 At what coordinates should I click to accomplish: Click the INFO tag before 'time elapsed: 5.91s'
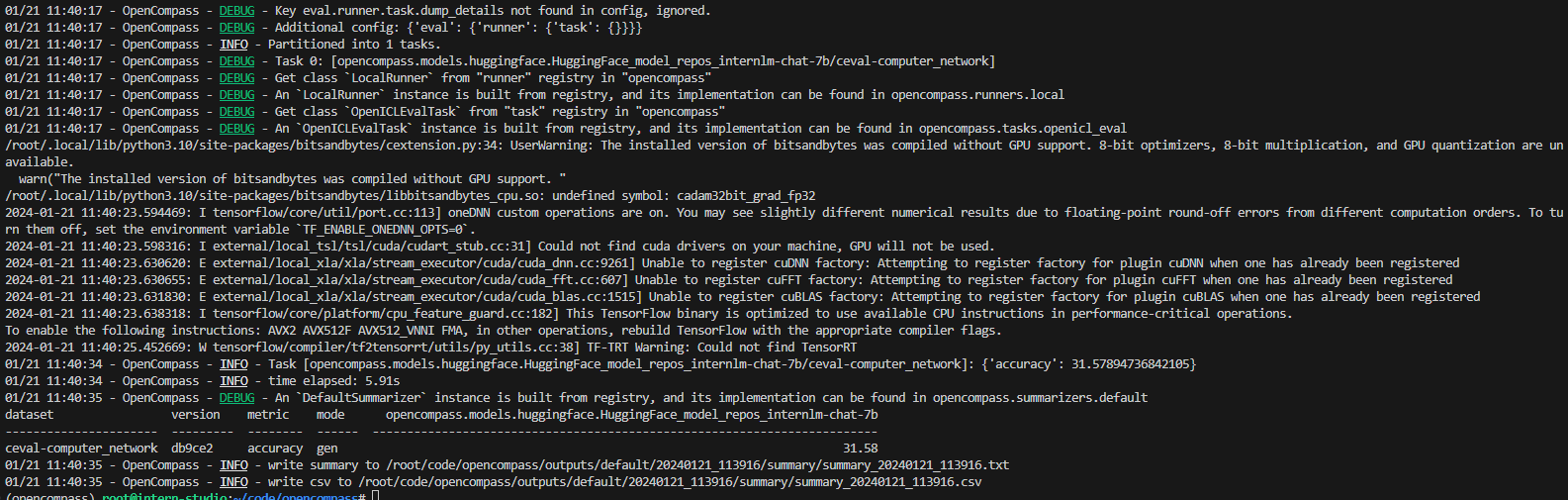(233, 381)
